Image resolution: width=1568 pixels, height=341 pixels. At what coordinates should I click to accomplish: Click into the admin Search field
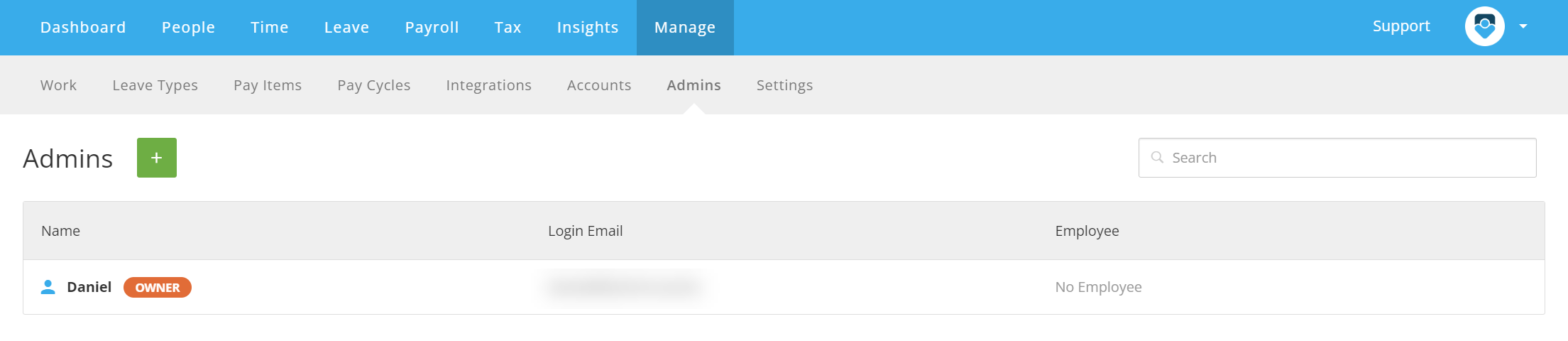1337,158
